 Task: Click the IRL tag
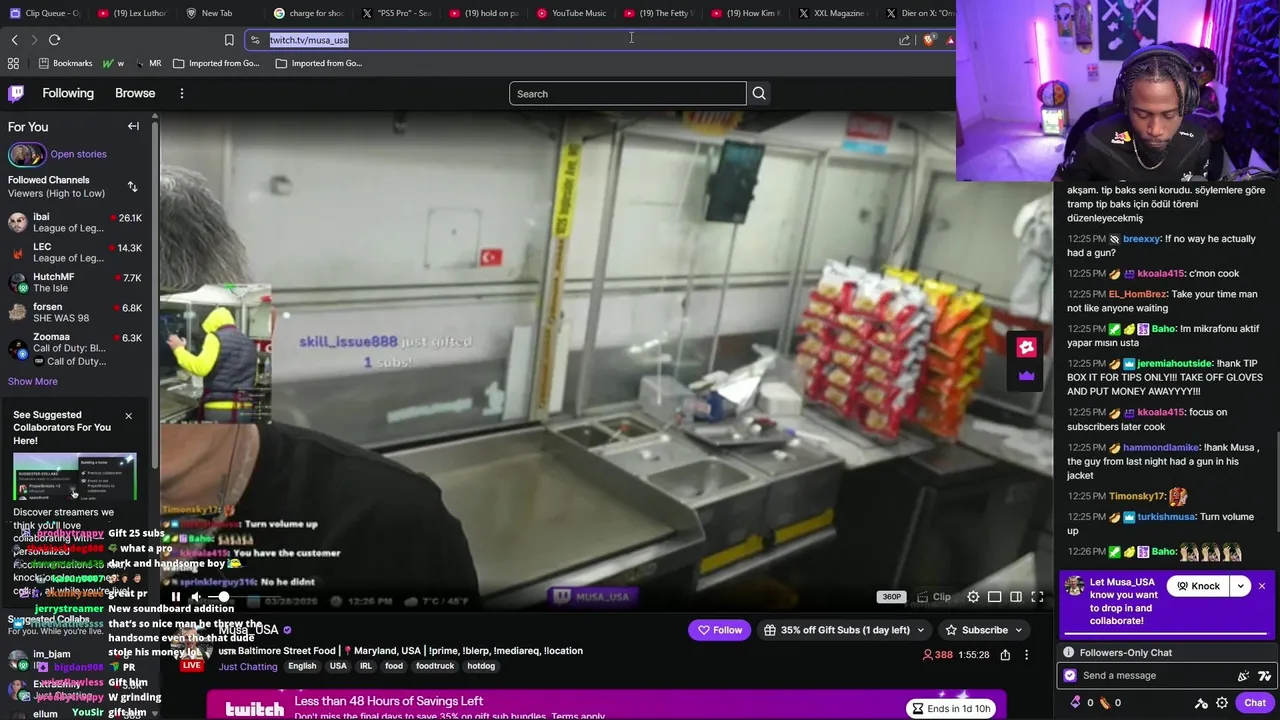pos(366,666)
